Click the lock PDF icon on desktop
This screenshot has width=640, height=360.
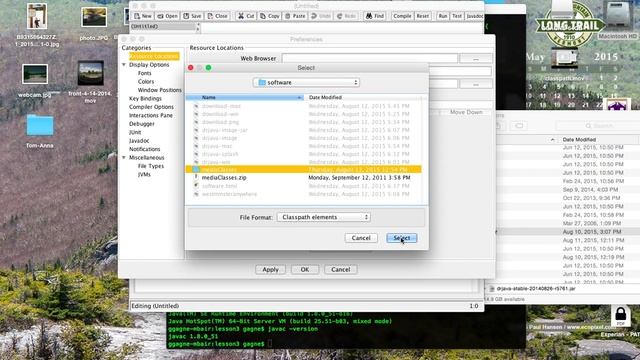620,316
